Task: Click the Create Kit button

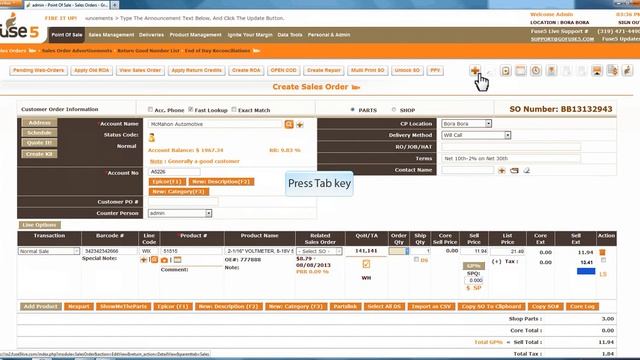Action: click(39, 154)
